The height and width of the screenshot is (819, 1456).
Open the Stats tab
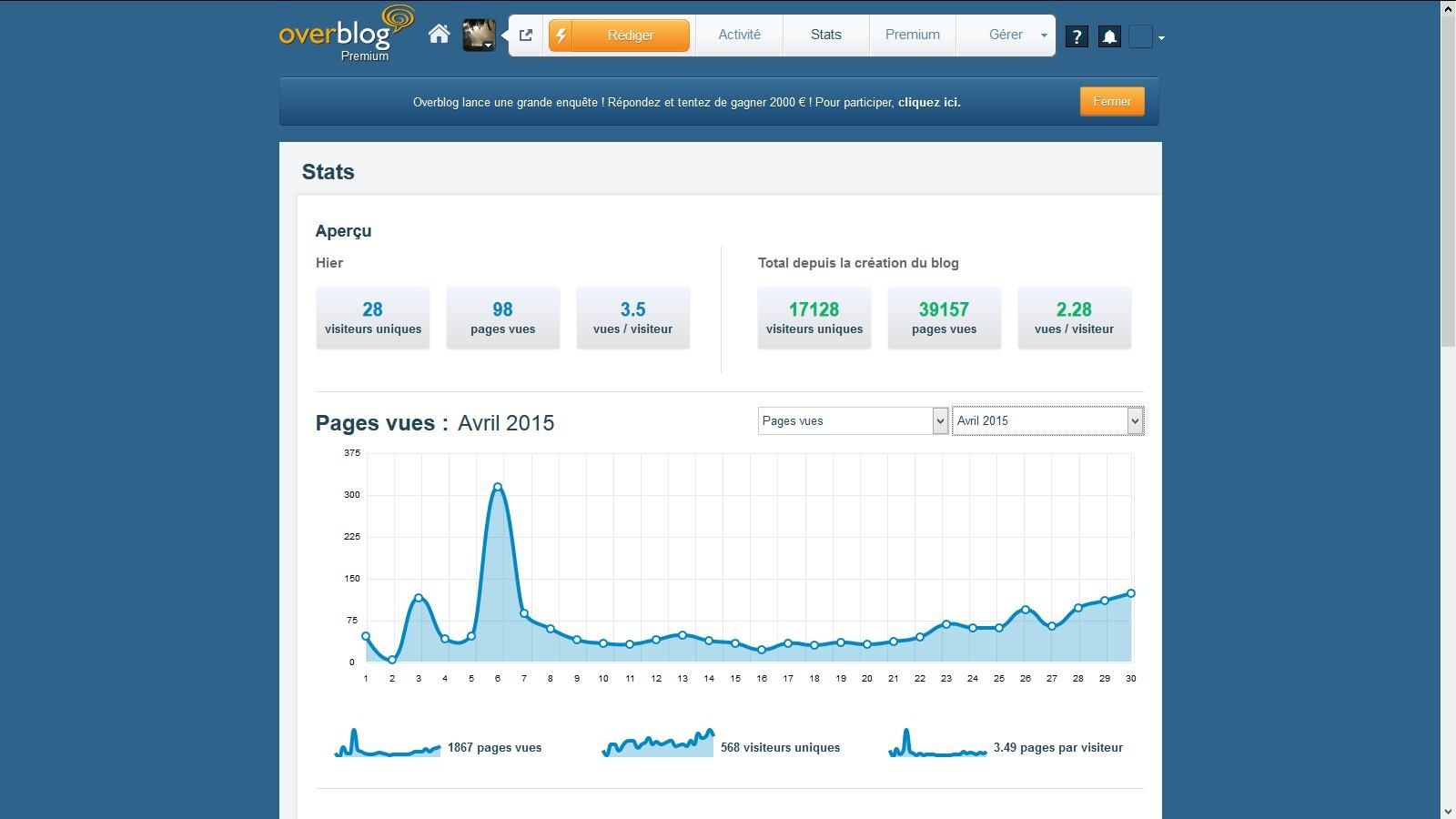click(826, 35)
